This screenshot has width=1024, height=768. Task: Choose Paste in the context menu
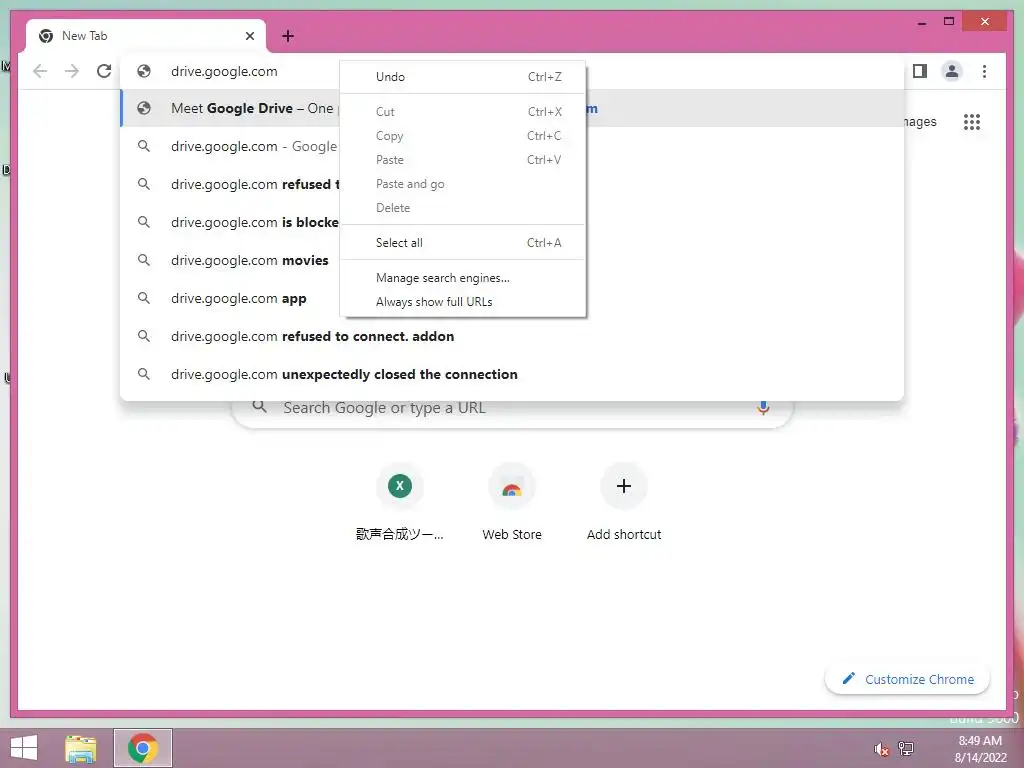point(462,160)
